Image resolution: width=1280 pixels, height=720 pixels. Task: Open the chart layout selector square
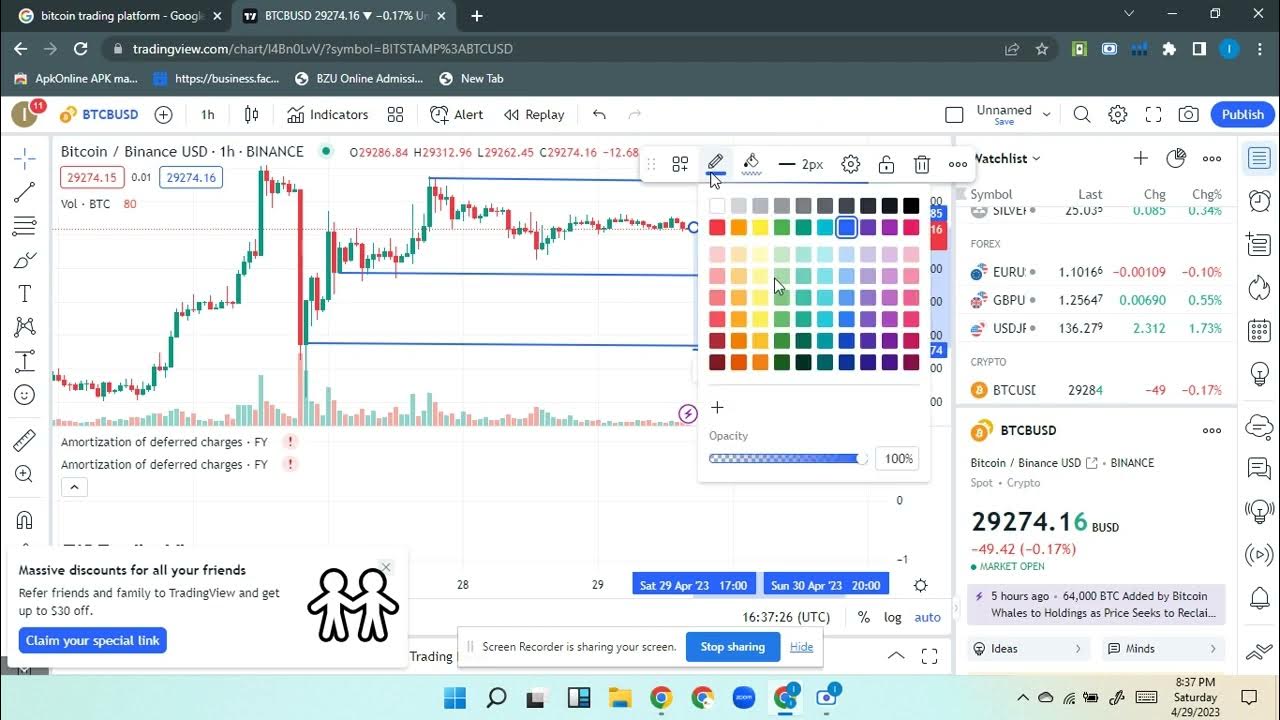click(x=955, y=115)
